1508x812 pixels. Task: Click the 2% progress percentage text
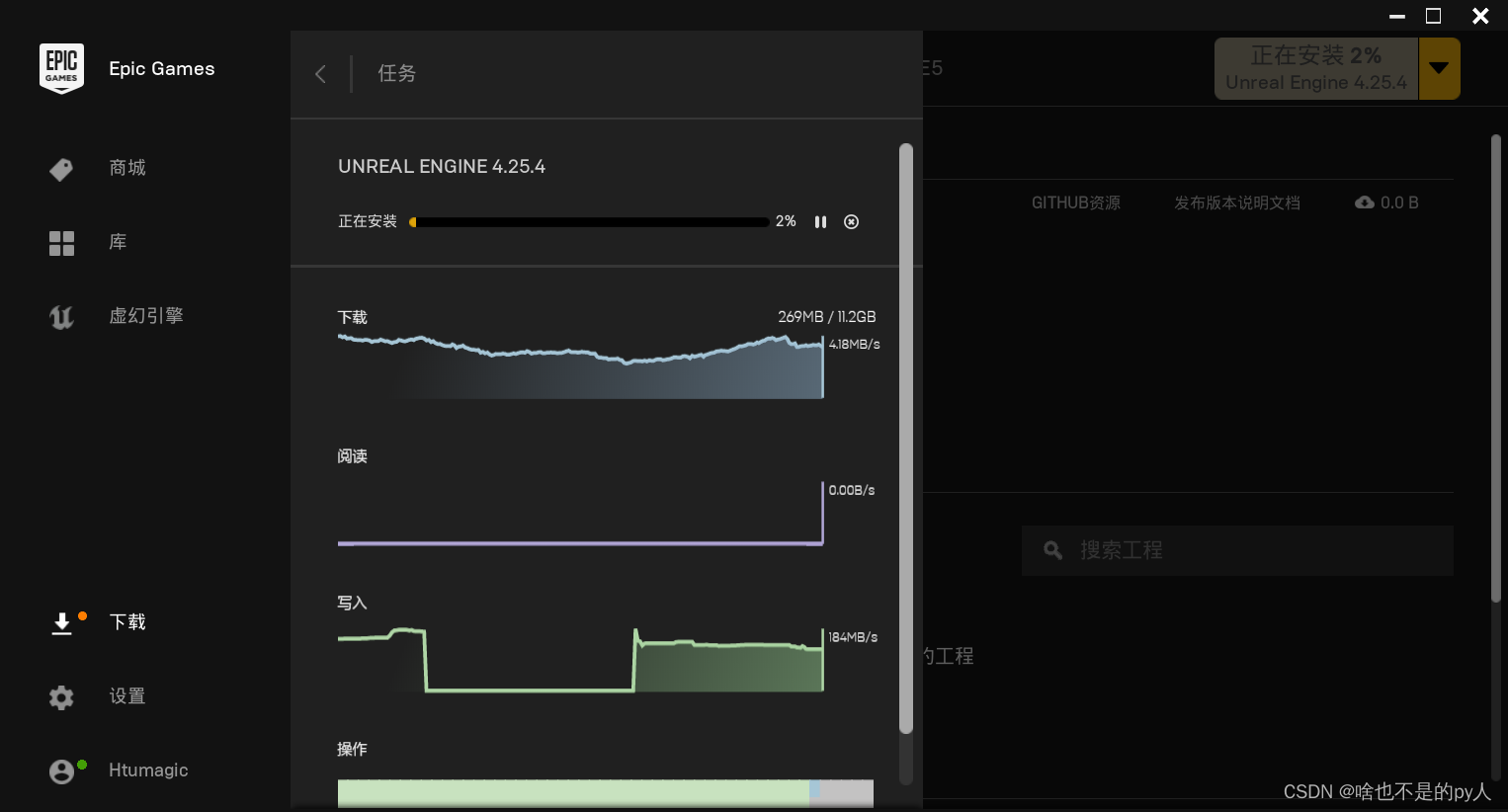tap(786, 221)
